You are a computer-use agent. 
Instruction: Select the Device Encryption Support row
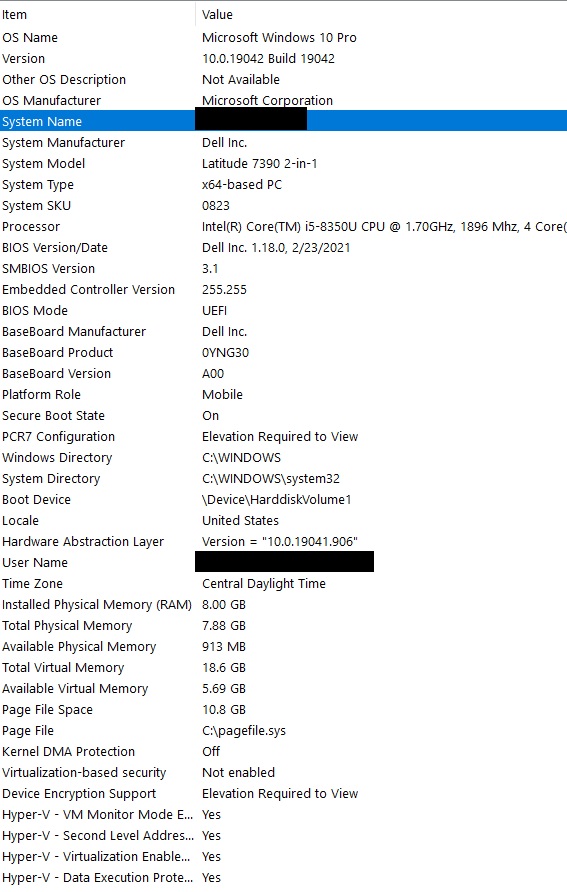(283, 793)
